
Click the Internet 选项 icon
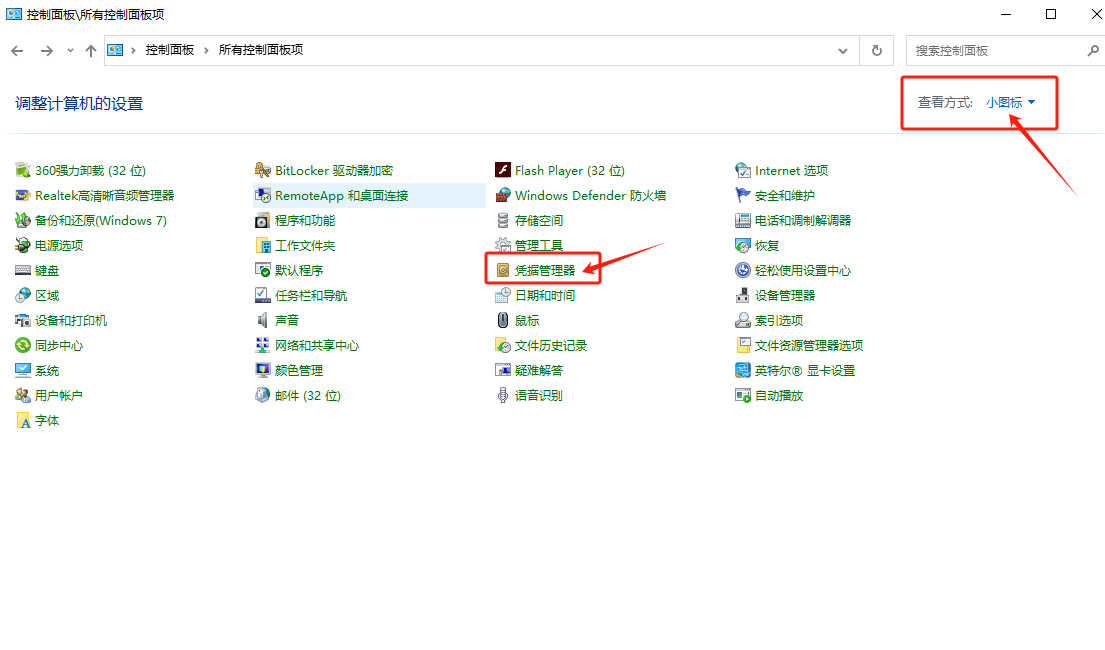743,171
